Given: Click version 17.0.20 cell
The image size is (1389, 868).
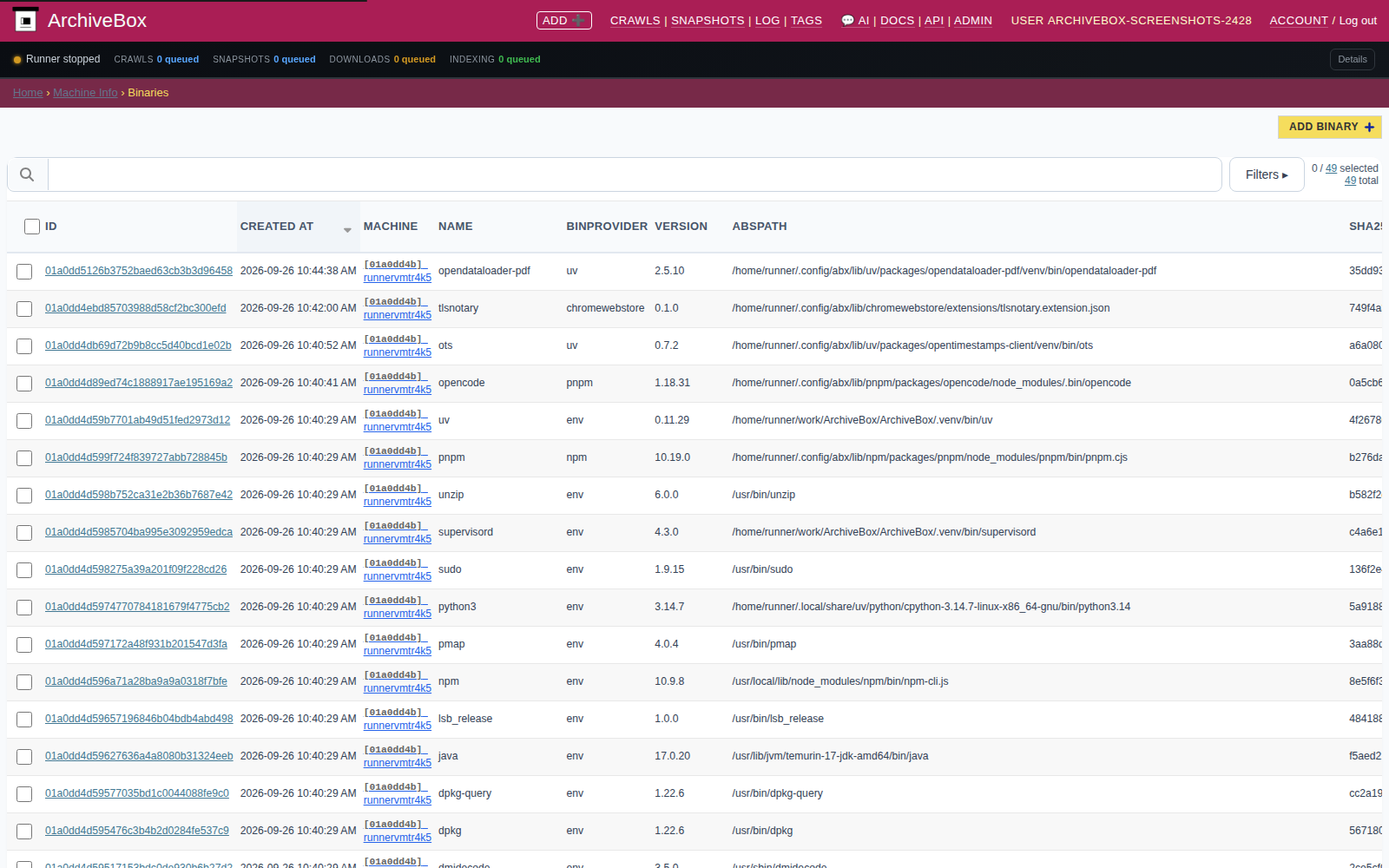Looking at the screenshot, I should (x=672, y=756).
